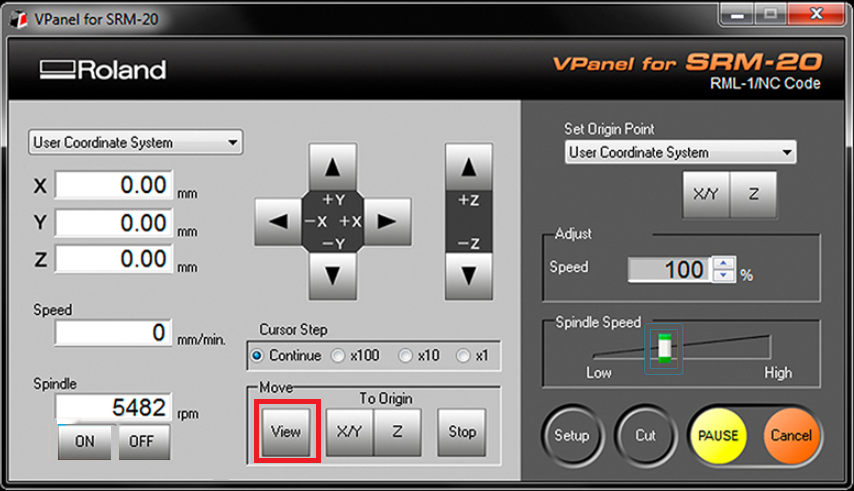Viewport: 854px width, 491px height.
Task: Click the VPanel app icon in title bar
Action: click(x=19, y=19)
